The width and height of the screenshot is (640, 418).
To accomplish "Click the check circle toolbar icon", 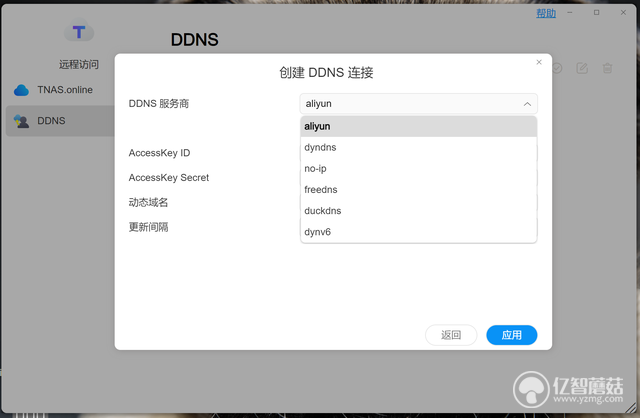I will tap(557, 68).
